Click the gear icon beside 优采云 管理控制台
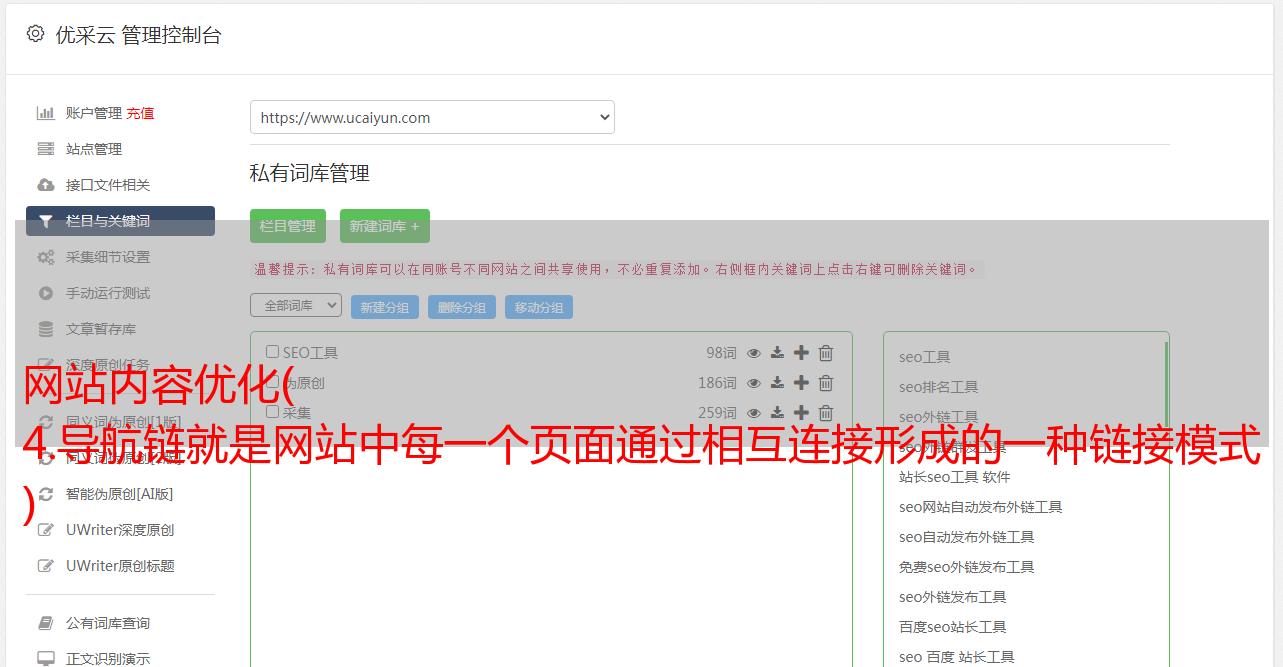The height and width of the screenshot is (667, 1283). [36, 34]
